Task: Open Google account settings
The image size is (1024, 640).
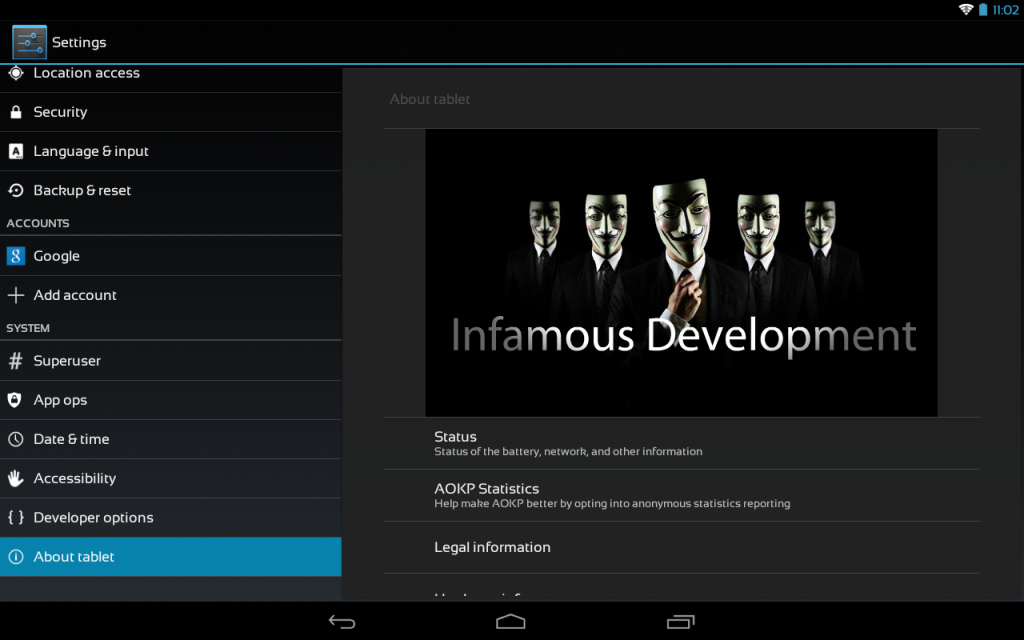Action: click(x=170, y=256)
